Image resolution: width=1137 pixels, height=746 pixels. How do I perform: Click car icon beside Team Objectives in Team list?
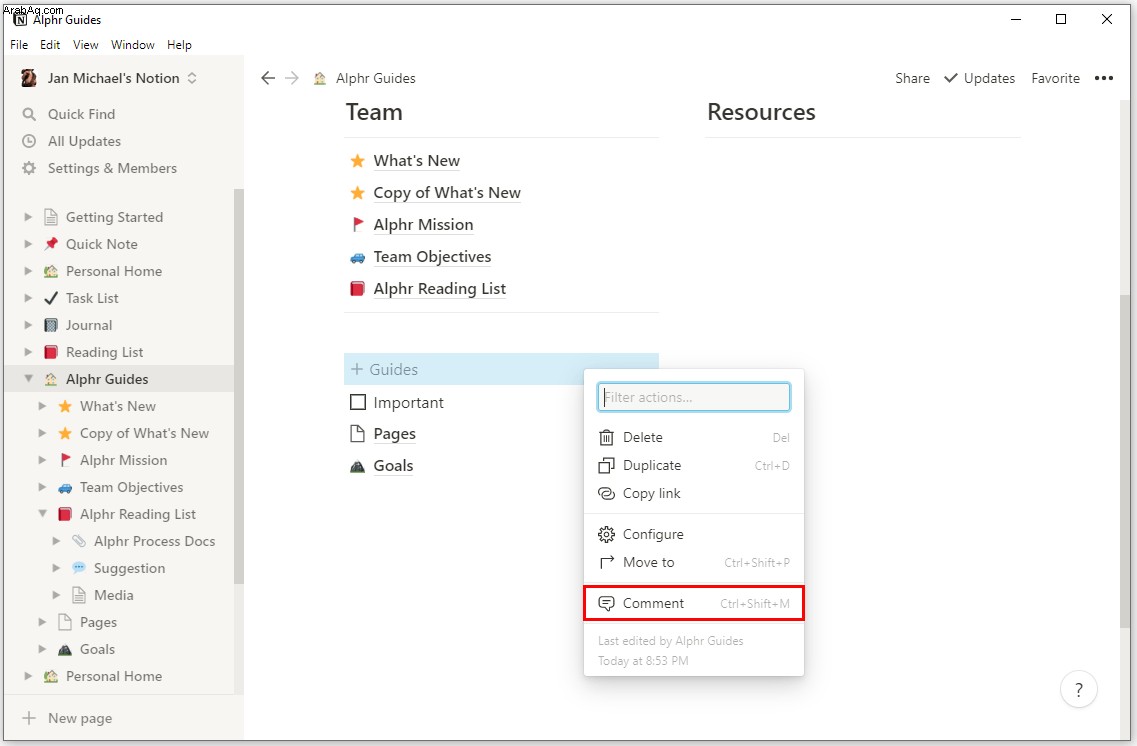point(357,257)
